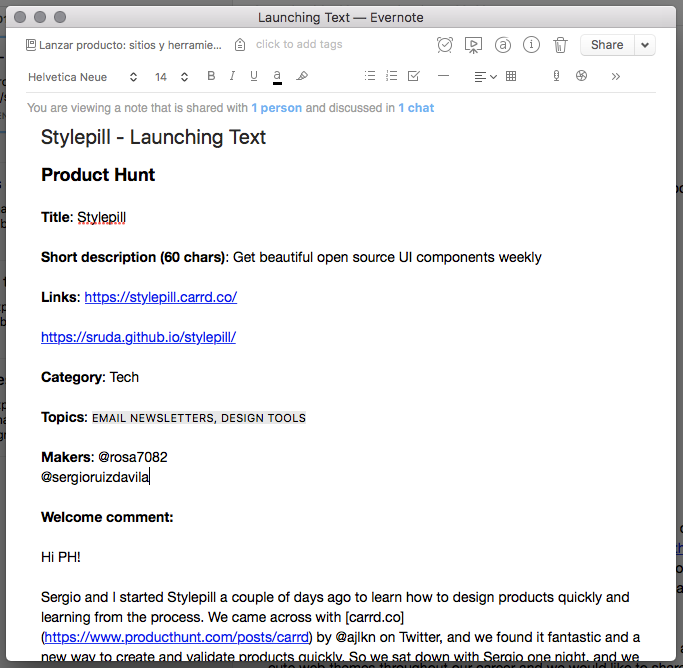The image size is (683, 668).
Task: Open the https://stylepill.carrd.co/ link
Action: [x=161, y=297]
